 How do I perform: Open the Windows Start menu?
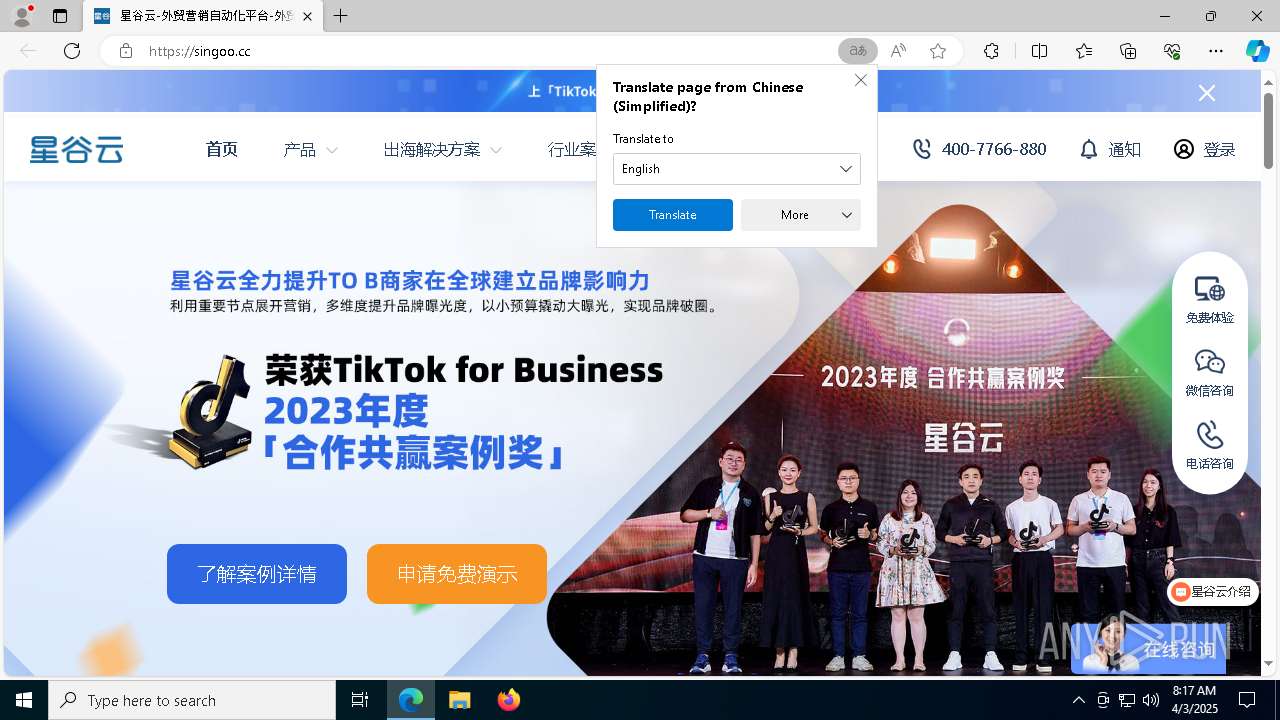click(x=24, y=700)
